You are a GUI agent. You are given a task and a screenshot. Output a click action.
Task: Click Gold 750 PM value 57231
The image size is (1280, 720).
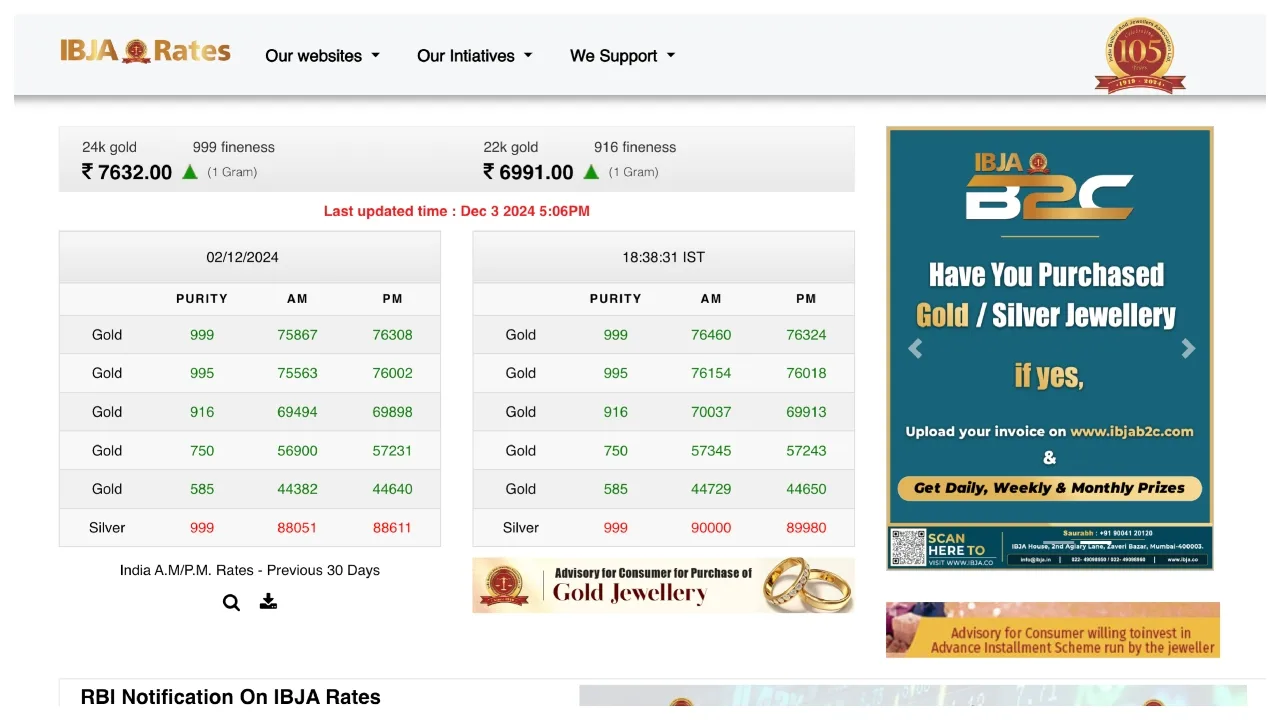point(392,451)
